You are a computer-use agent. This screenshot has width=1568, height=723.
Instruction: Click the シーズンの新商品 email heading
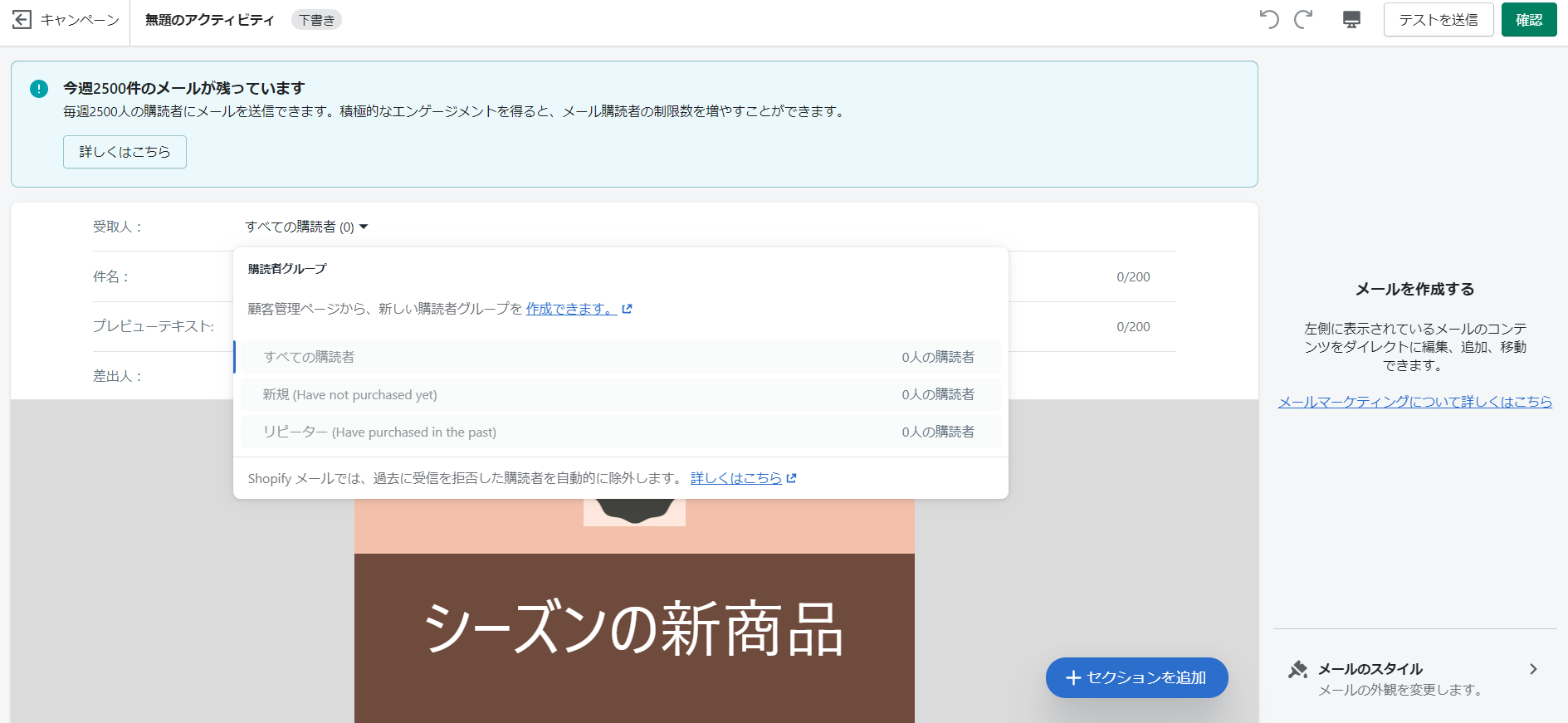click(634, 629)
